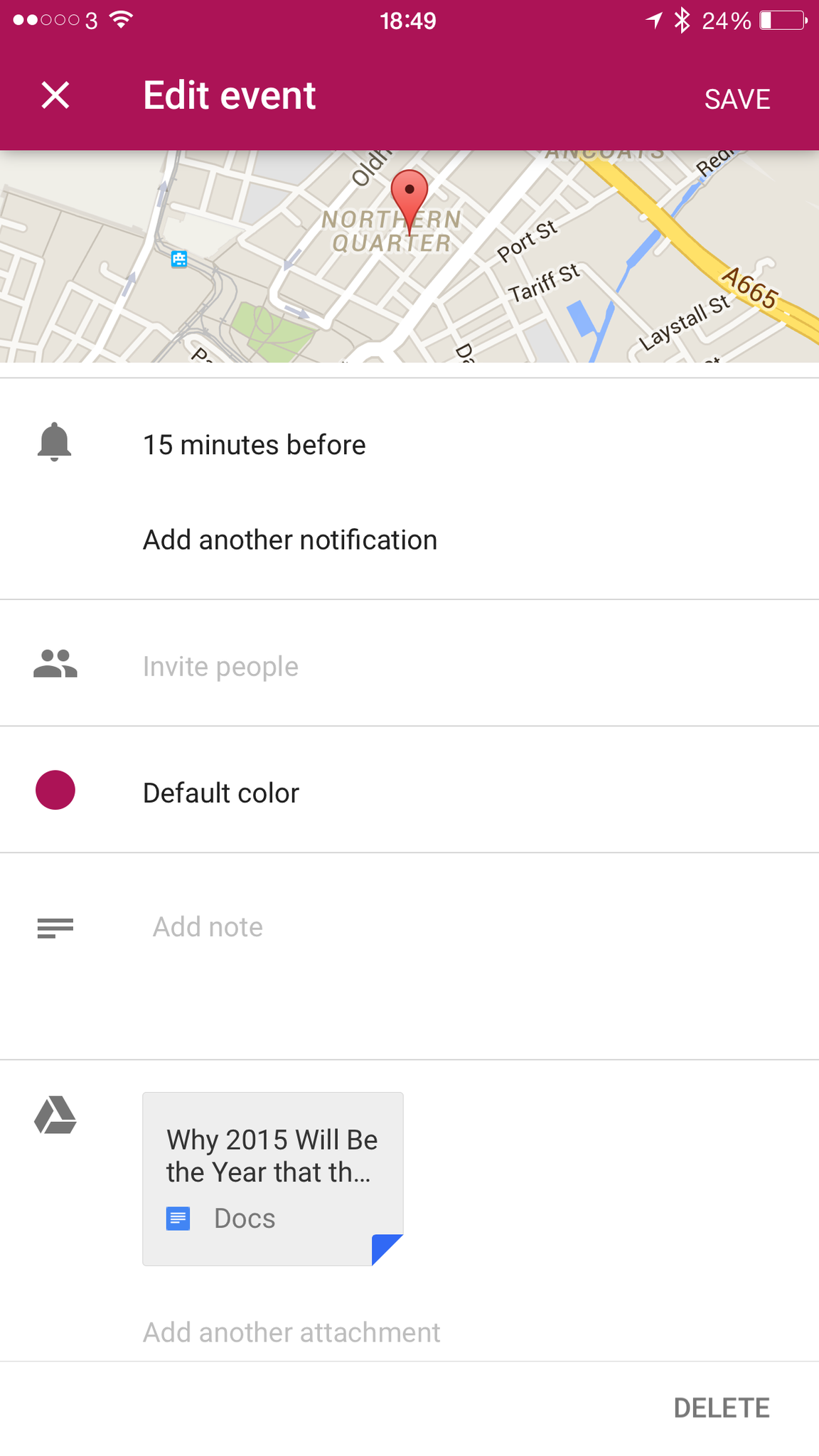
Task: Tap the notification bell icon
Action: (54, 443)
